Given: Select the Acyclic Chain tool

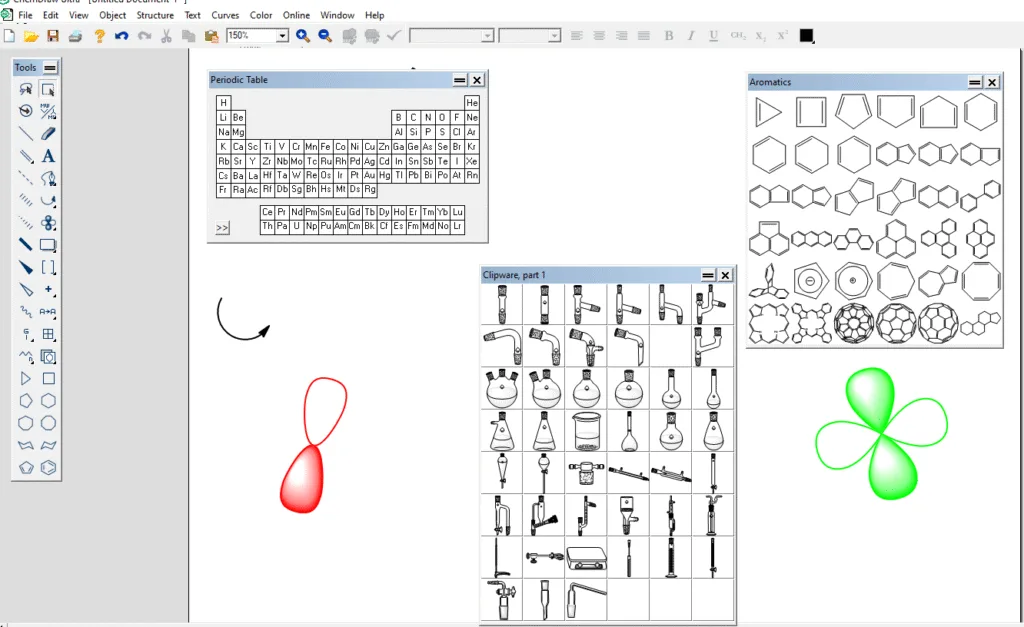Looking at the screenshot, I should pyautogui.click(x=25, y=356).
